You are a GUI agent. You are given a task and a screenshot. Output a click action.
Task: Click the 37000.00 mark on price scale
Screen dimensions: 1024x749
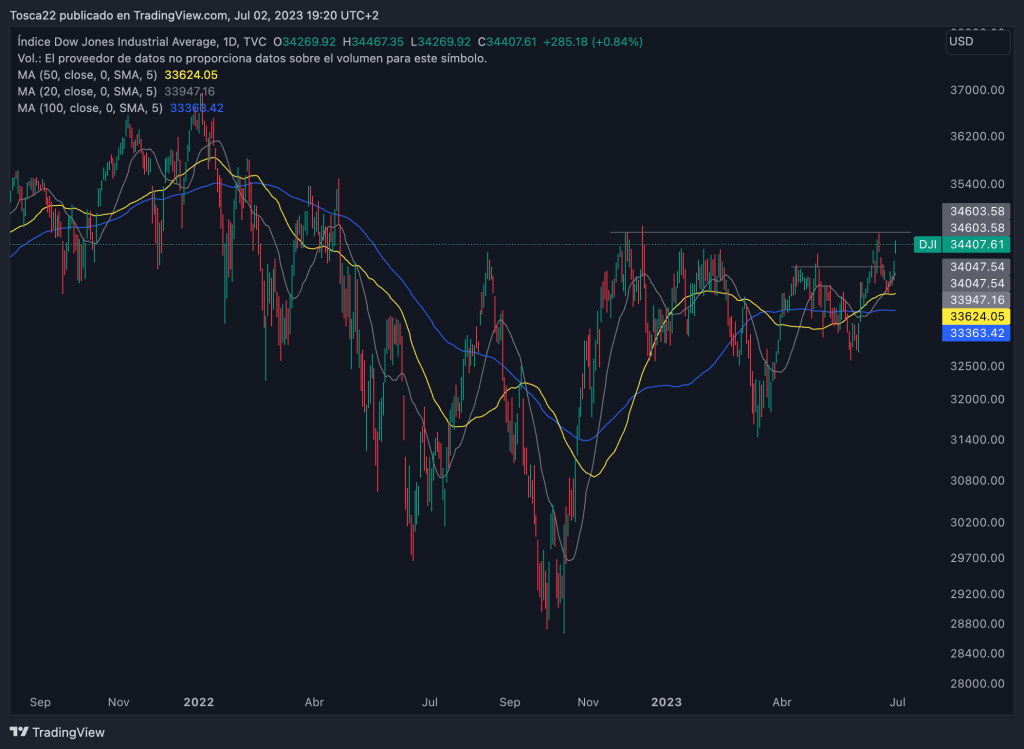[976, 90]
